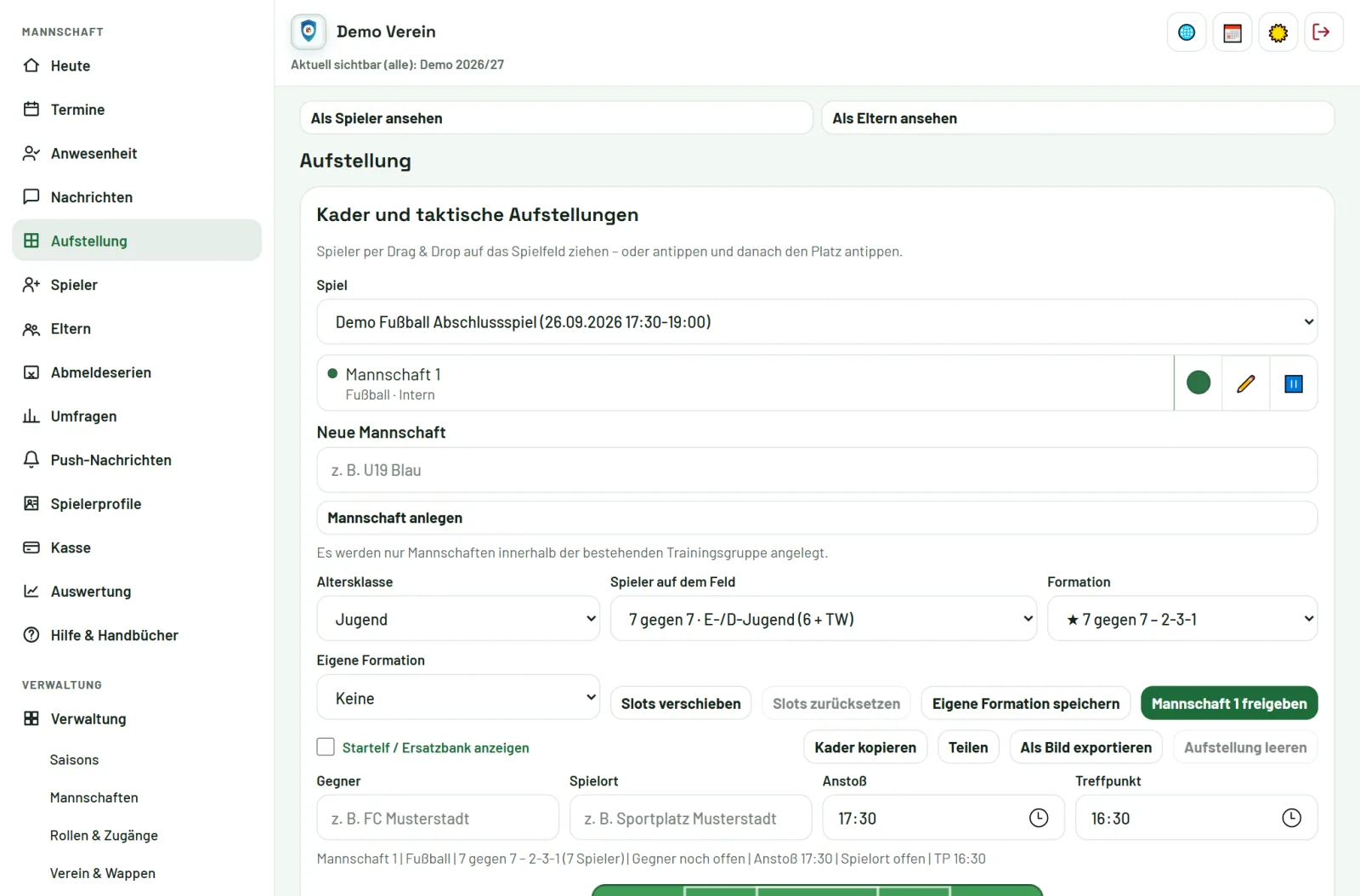Image resolution: width=1360 pixels, height=896 pixels.
Task: Click the Mannschaft anlegen button
Action: [817, 518]
